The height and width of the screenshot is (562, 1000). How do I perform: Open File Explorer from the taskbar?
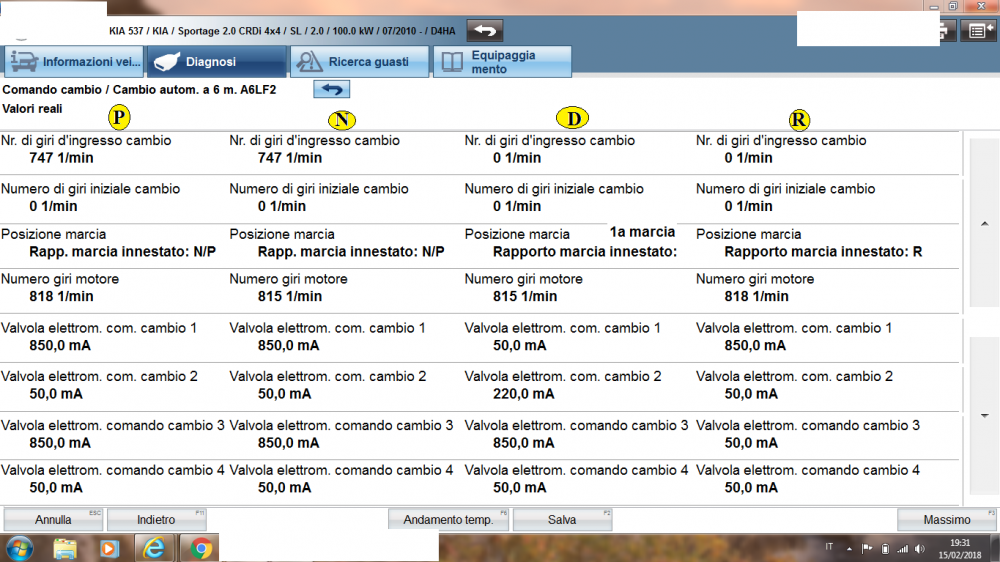click(65, 549)
